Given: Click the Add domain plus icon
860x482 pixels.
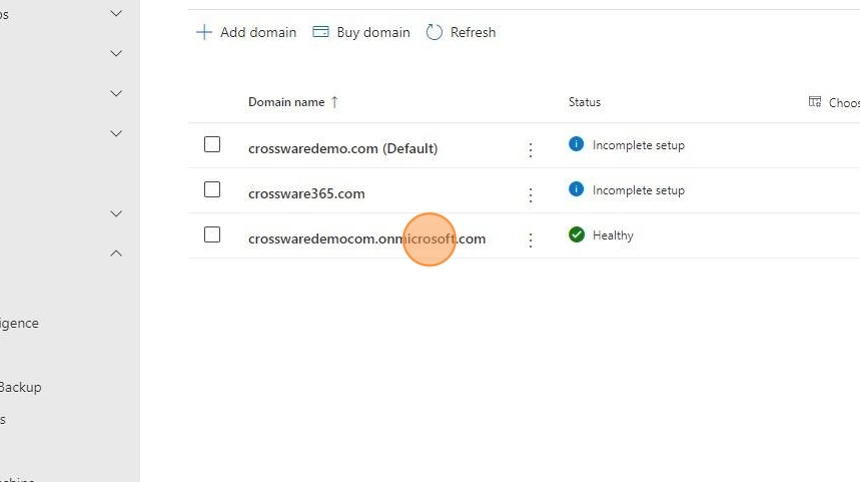Looking at the screenshot, I should pos(203,32).
